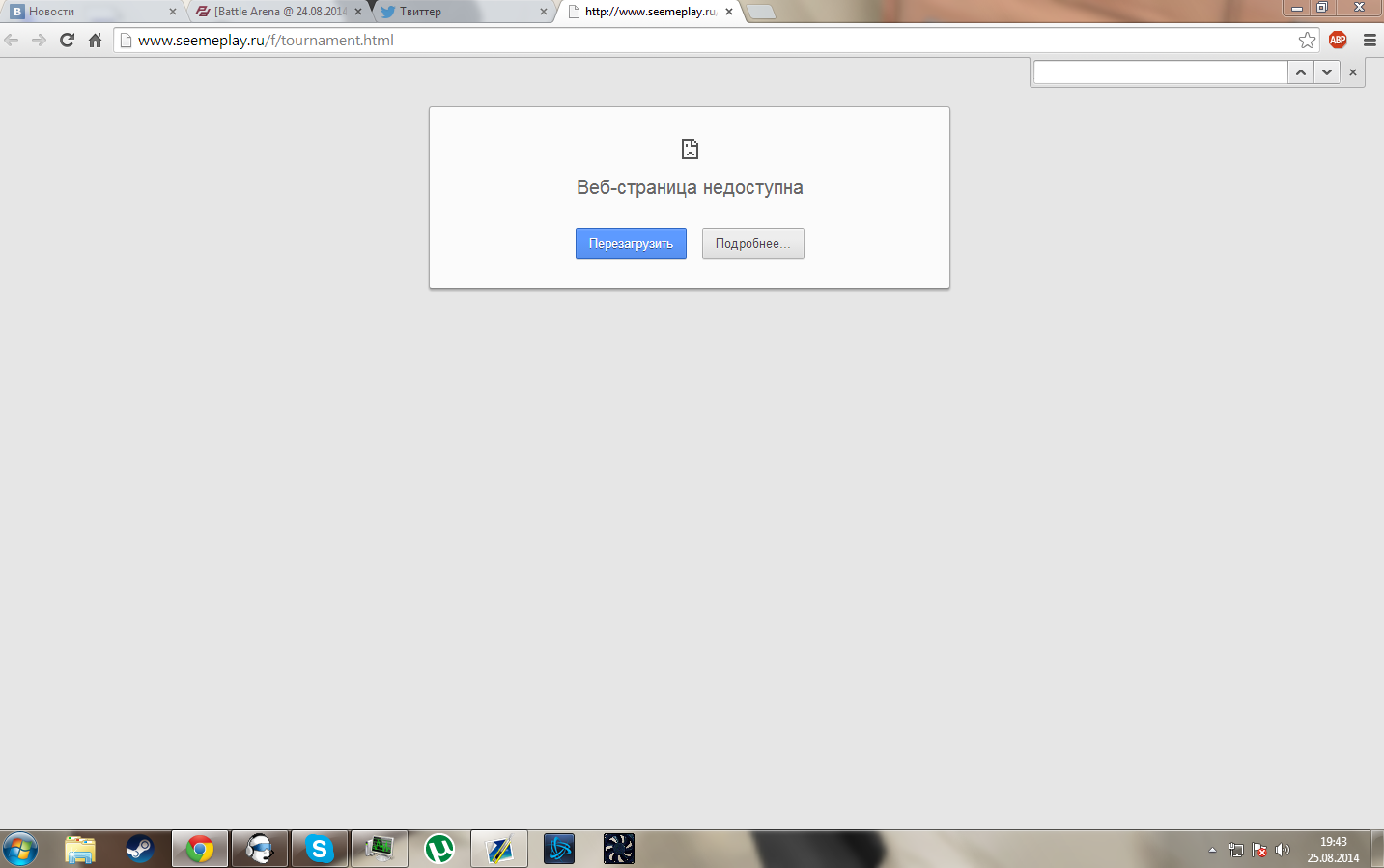
Task: Close the Новости tab
Action: [173, 12]
